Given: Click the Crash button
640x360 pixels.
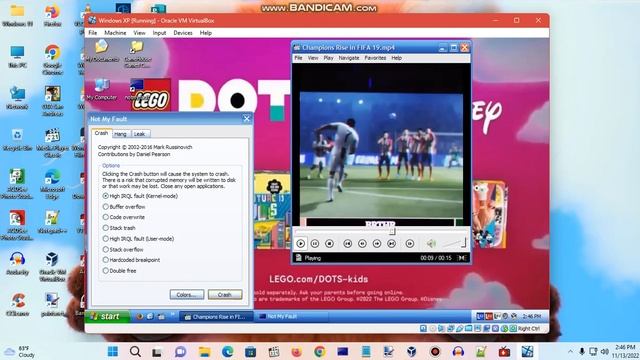Looking at the screenshot, I should pyautogui.click(x=225, y=294).
